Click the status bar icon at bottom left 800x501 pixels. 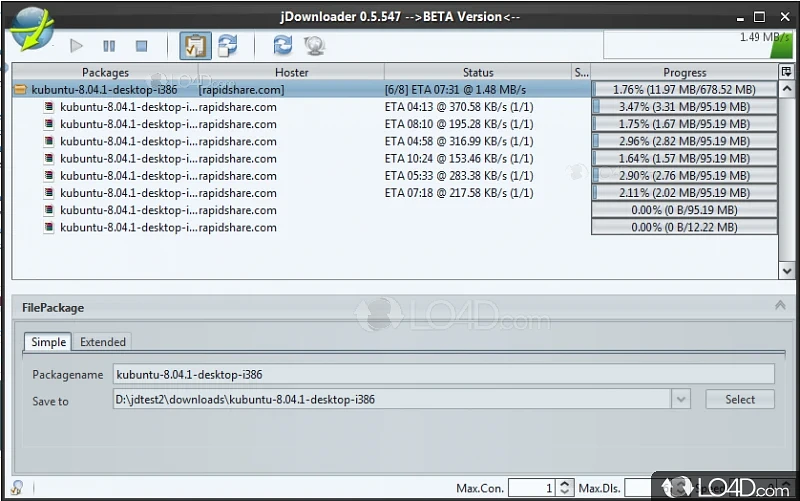[x=17, y=487]
